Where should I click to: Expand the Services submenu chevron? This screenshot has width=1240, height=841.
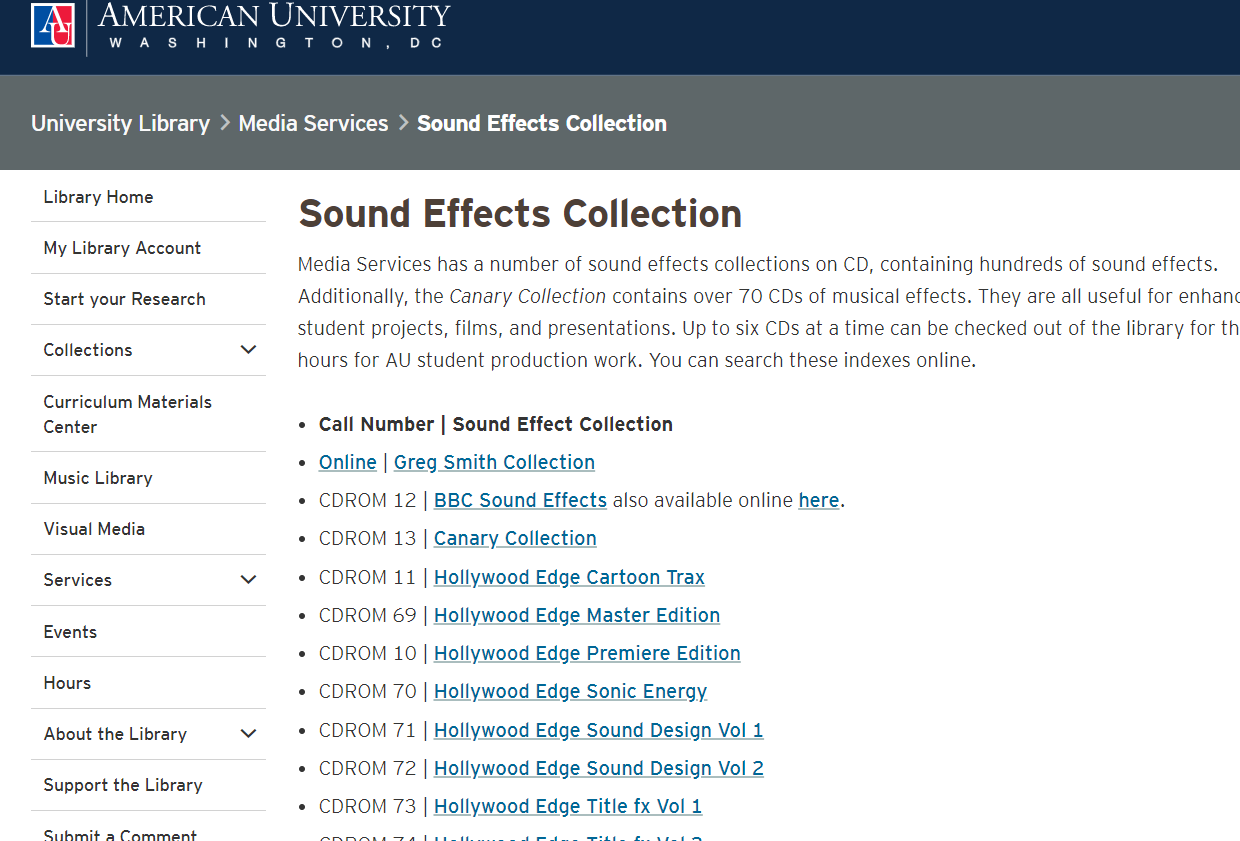coord(249,580)
